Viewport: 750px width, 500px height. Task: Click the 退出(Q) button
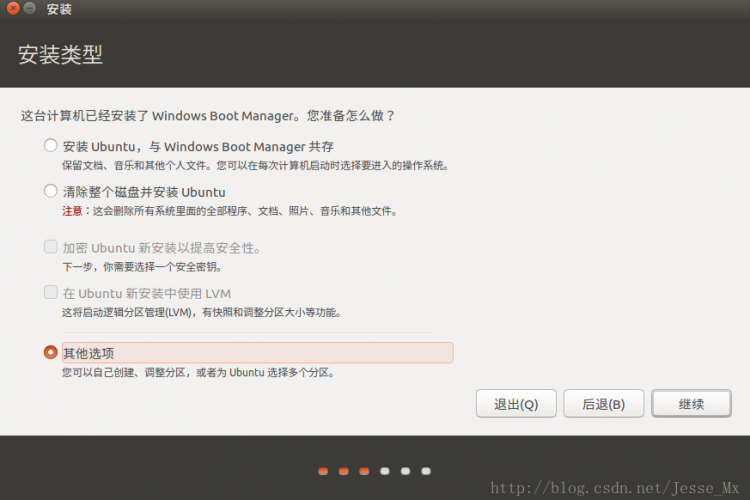tap(516, 403)
